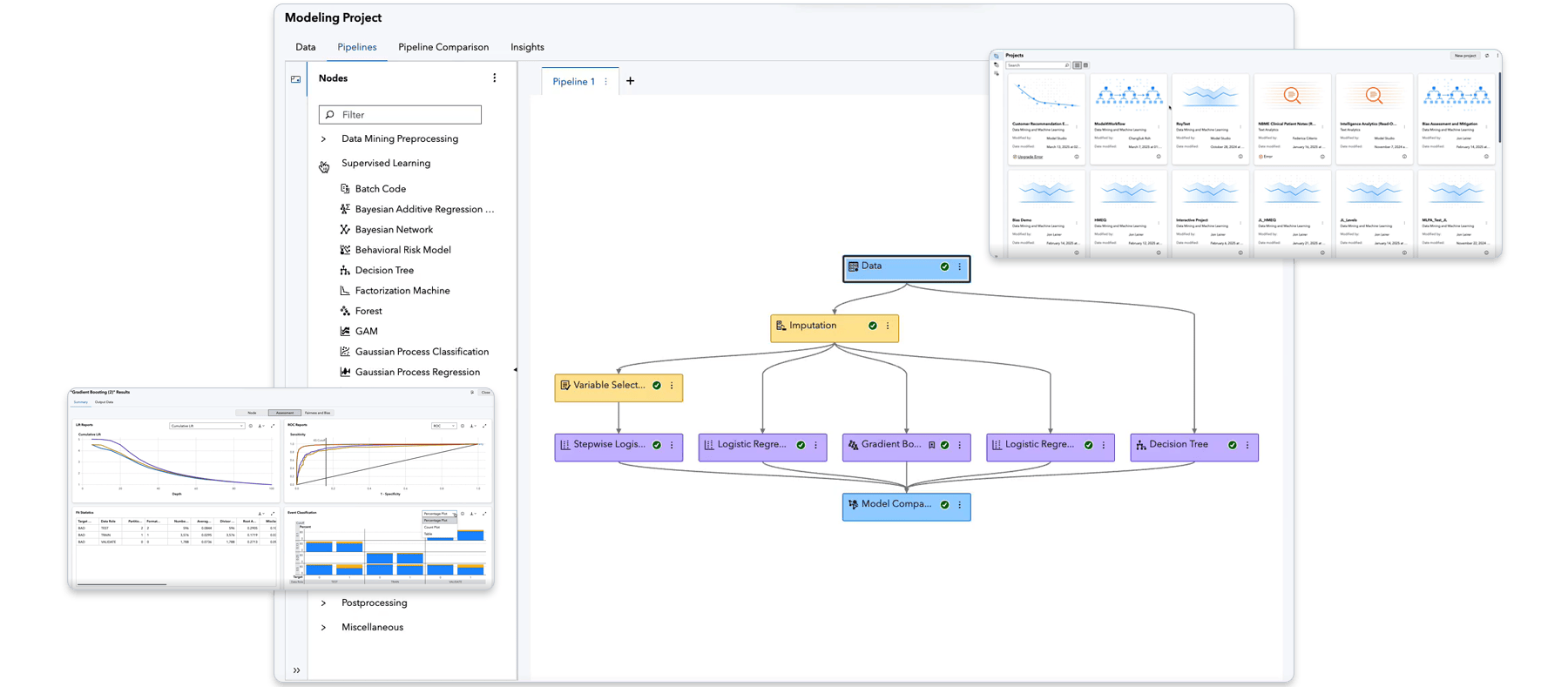Switch to the Pipeline Comparison tab
The height and width of the screenshot is (687, 1568).
coord(443,47)
